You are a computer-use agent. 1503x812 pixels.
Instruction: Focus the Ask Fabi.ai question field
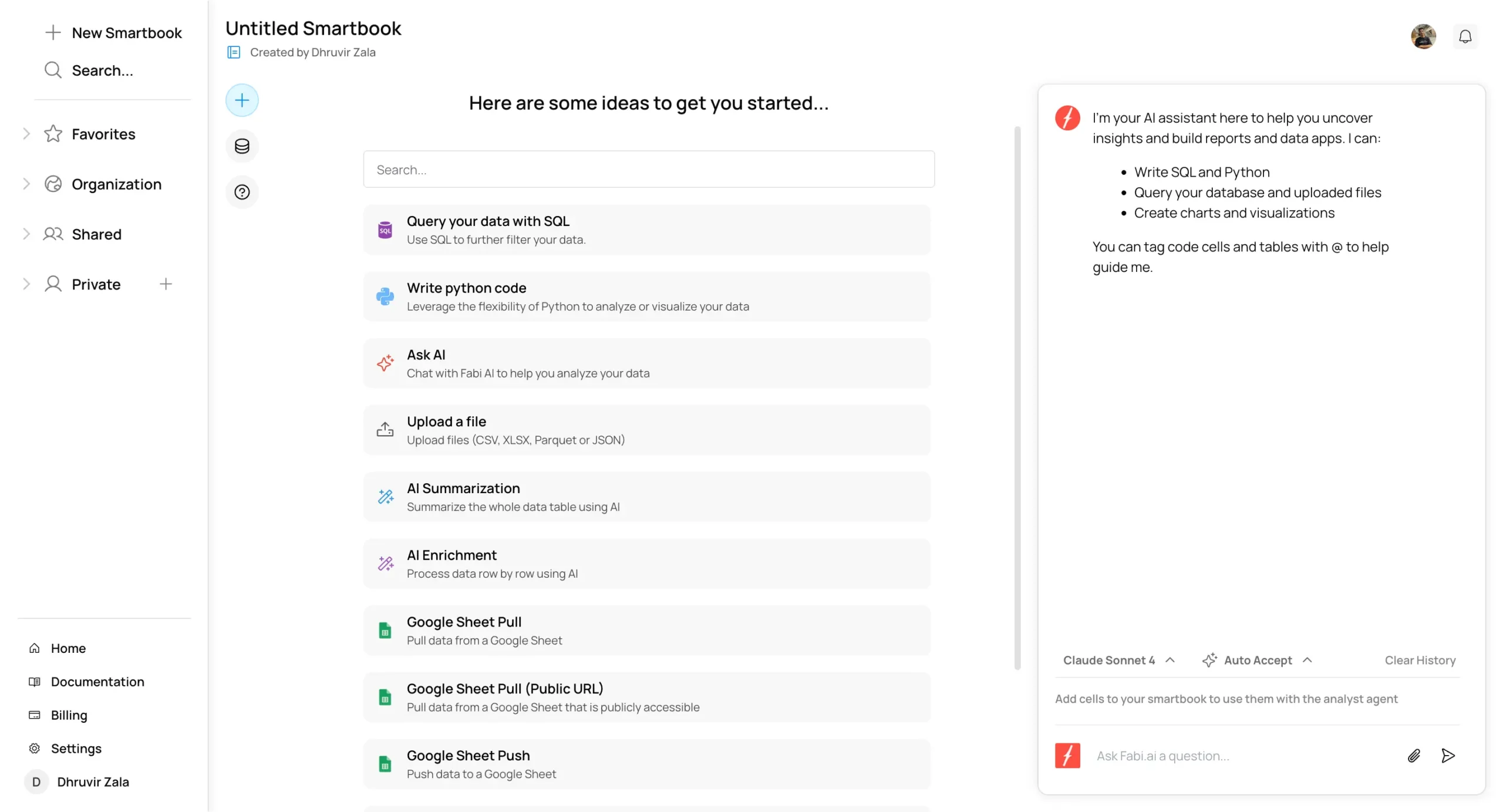(x=1239, y=756)
